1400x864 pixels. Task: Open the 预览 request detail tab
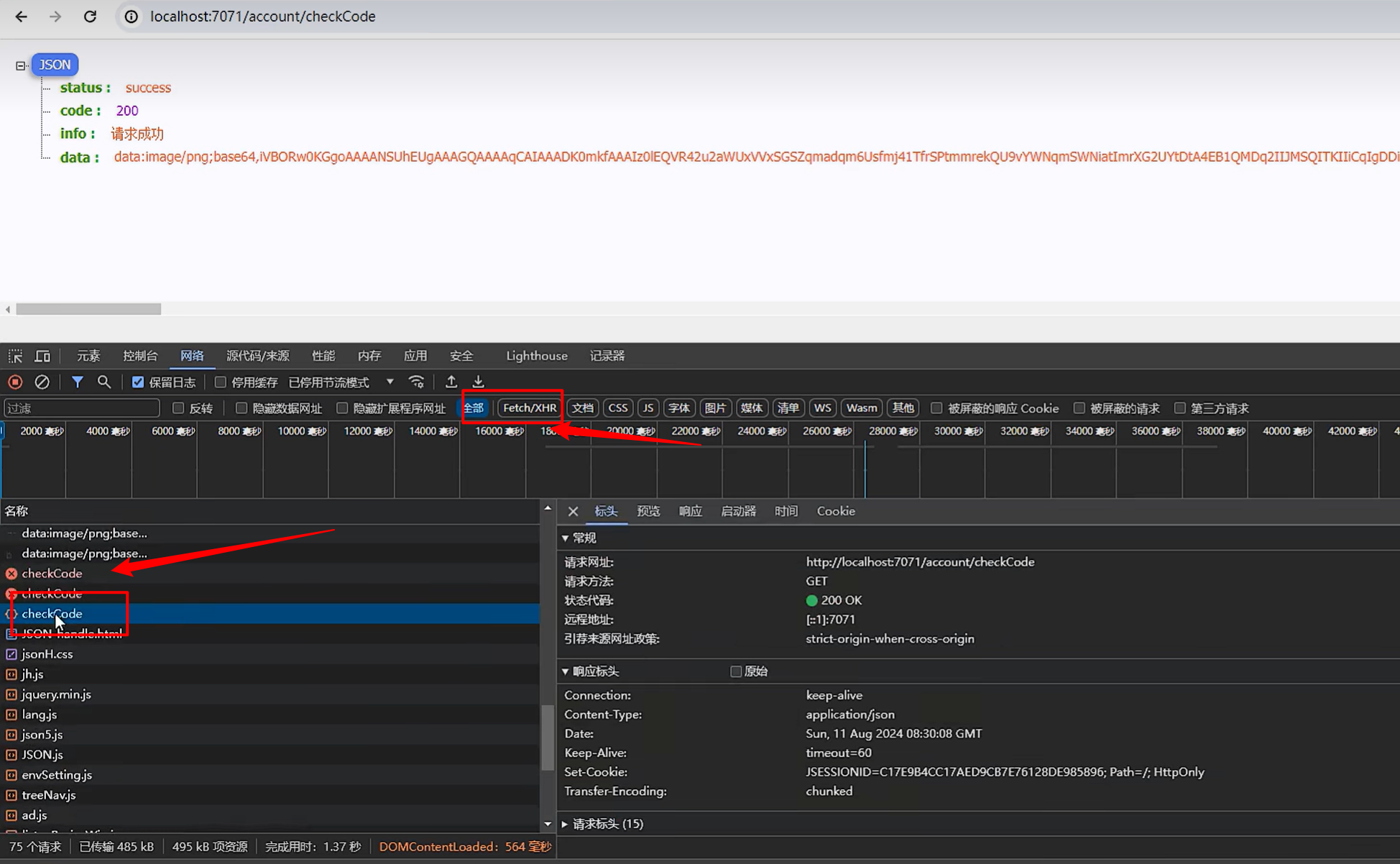point(648,511)
